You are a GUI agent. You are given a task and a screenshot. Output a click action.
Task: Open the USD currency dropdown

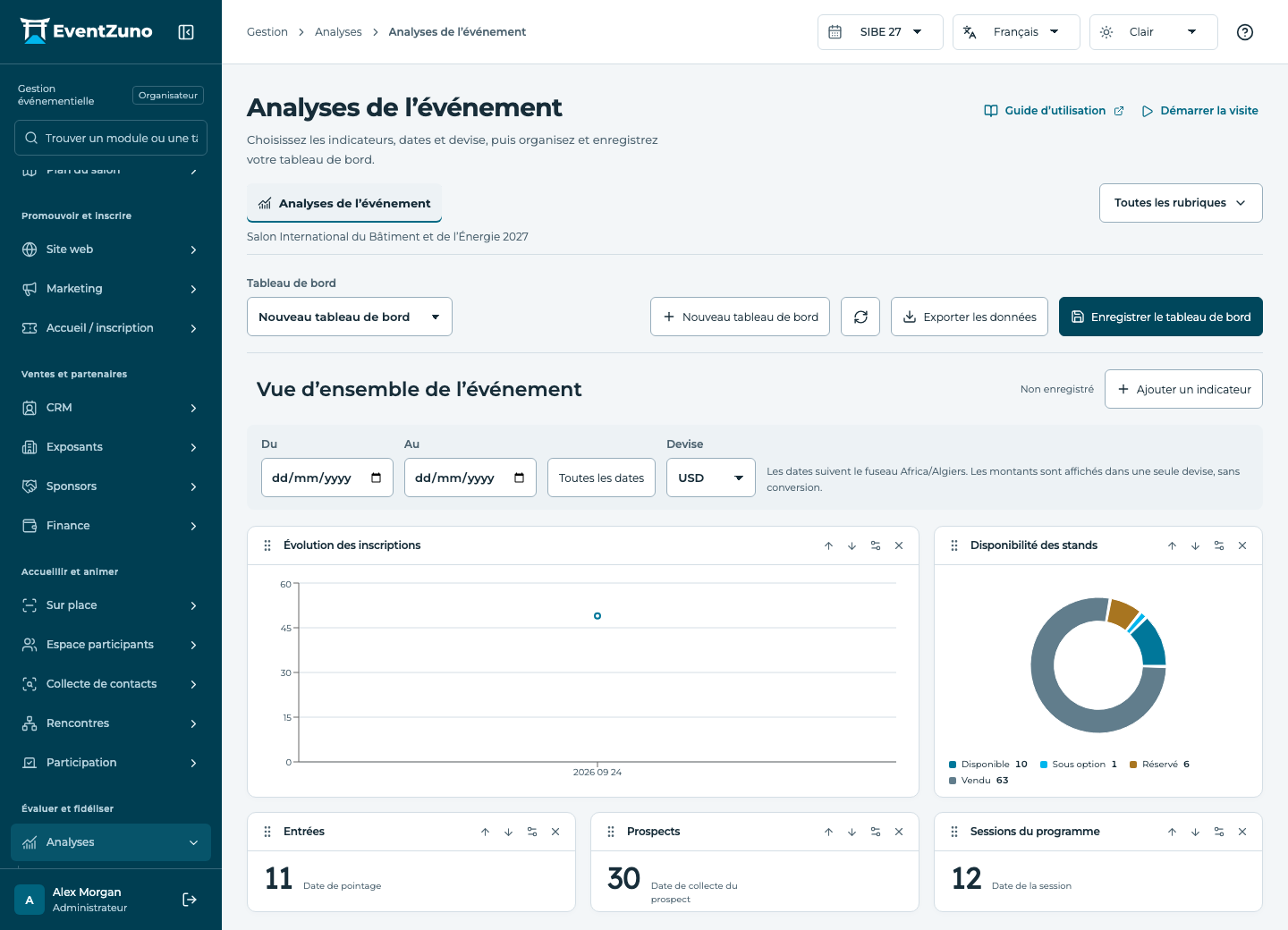pyautogui.click(x=711, y=478)
